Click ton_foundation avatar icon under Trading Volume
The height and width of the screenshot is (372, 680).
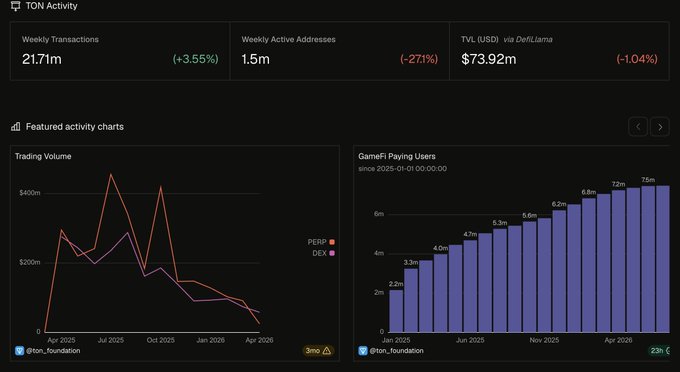(x=20, y=350)
